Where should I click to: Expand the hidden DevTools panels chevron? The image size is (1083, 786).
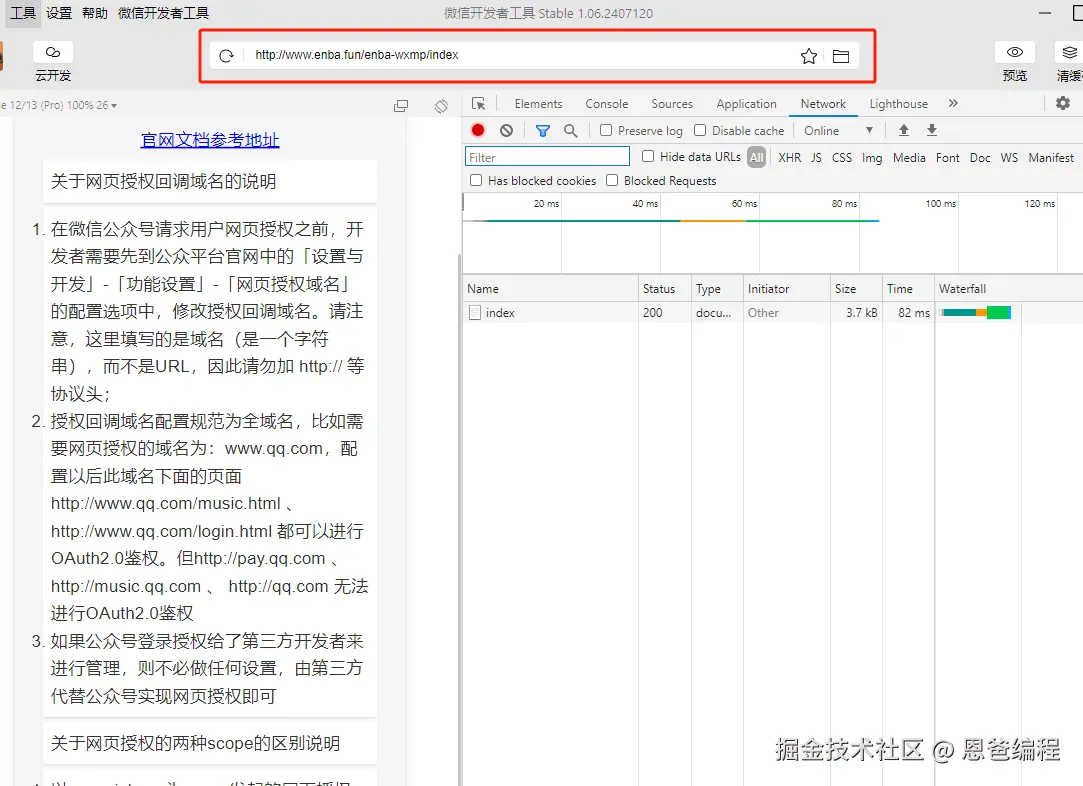pyautogui.click(x=953, y=103)
